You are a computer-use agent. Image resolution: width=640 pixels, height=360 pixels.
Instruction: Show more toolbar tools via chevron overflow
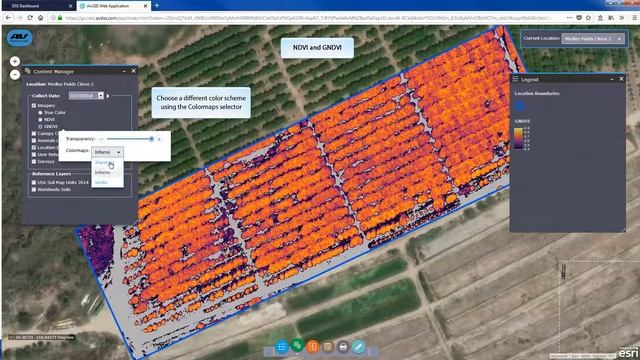tap(622, 18)
